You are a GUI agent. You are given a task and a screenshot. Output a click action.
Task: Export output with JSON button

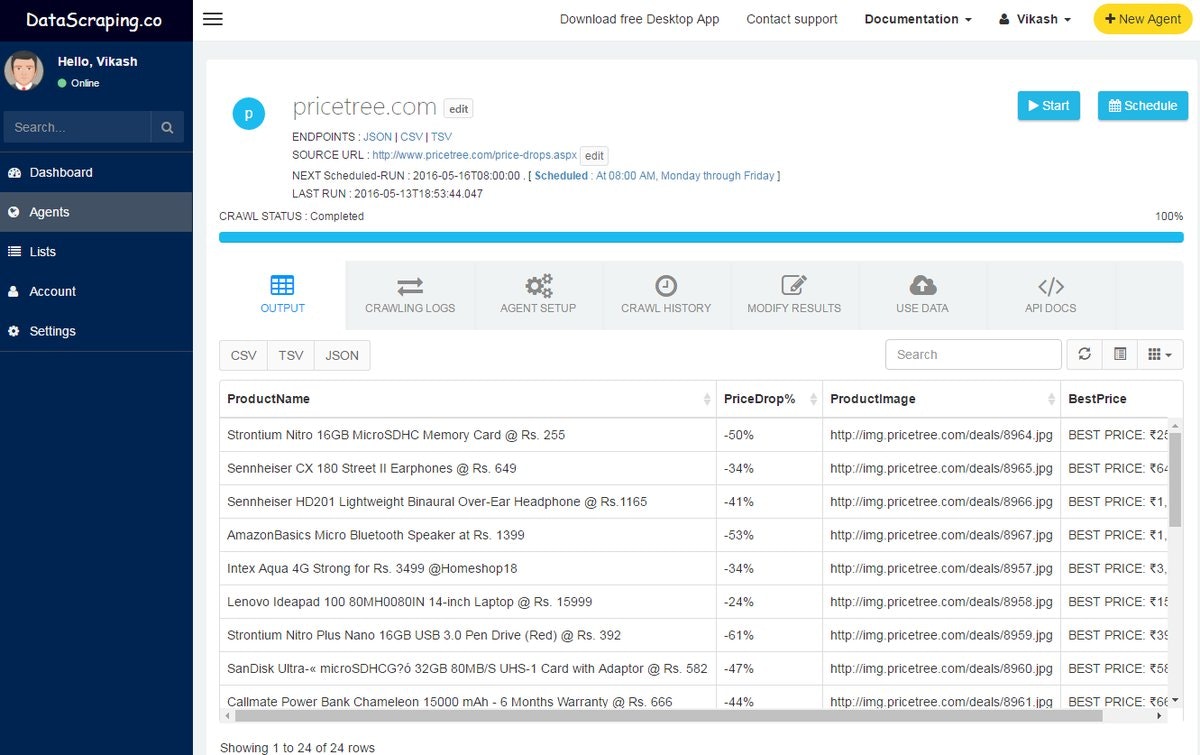click(342, 355)
